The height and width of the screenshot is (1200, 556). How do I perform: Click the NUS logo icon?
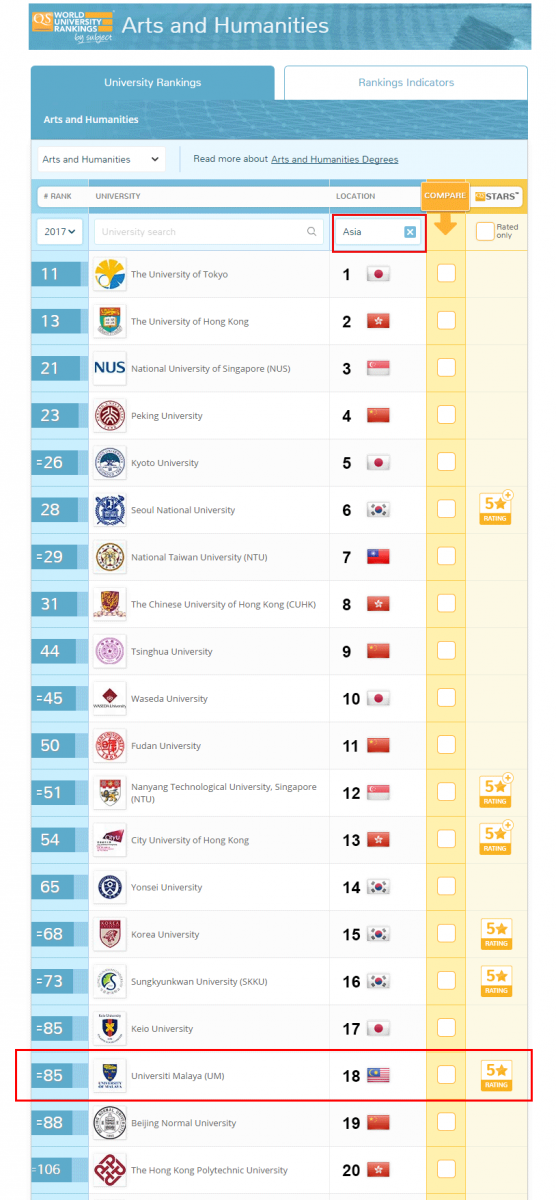click(x=109, y=368)
